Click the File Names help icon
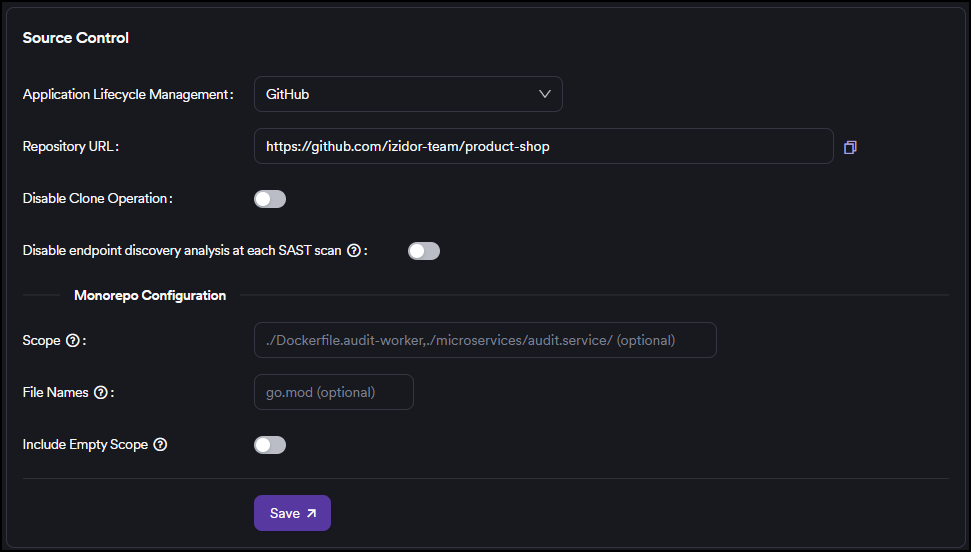971x552 pixels. click(x=100, y=393)
